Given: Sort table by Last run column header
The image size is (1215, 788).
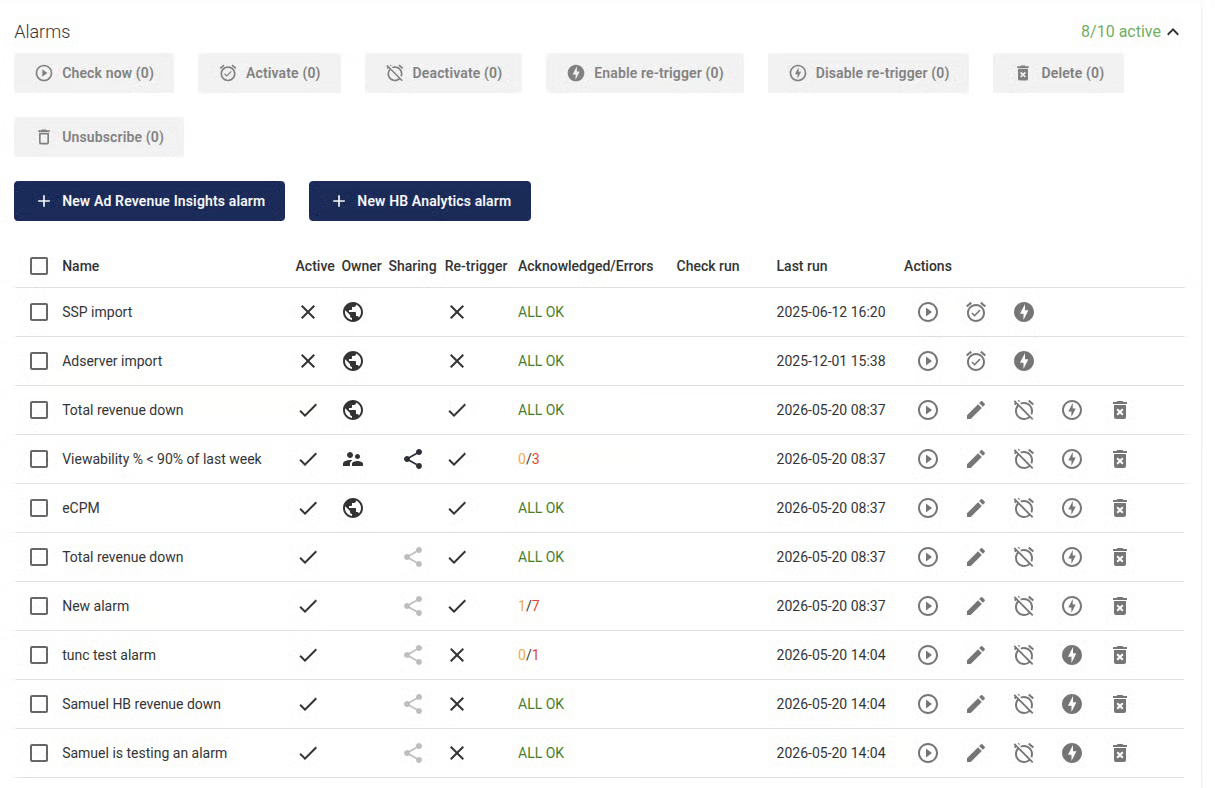Looking at the screenshot, I should tap(802, 266).
